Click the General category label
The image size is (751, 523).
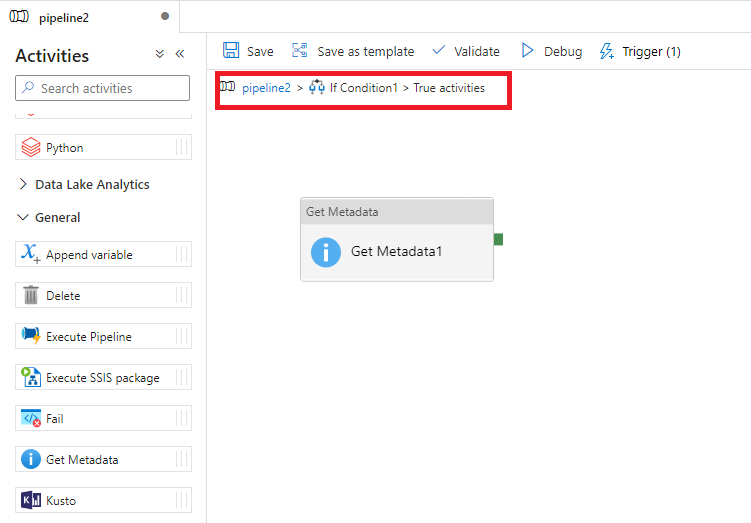point(57,217)
